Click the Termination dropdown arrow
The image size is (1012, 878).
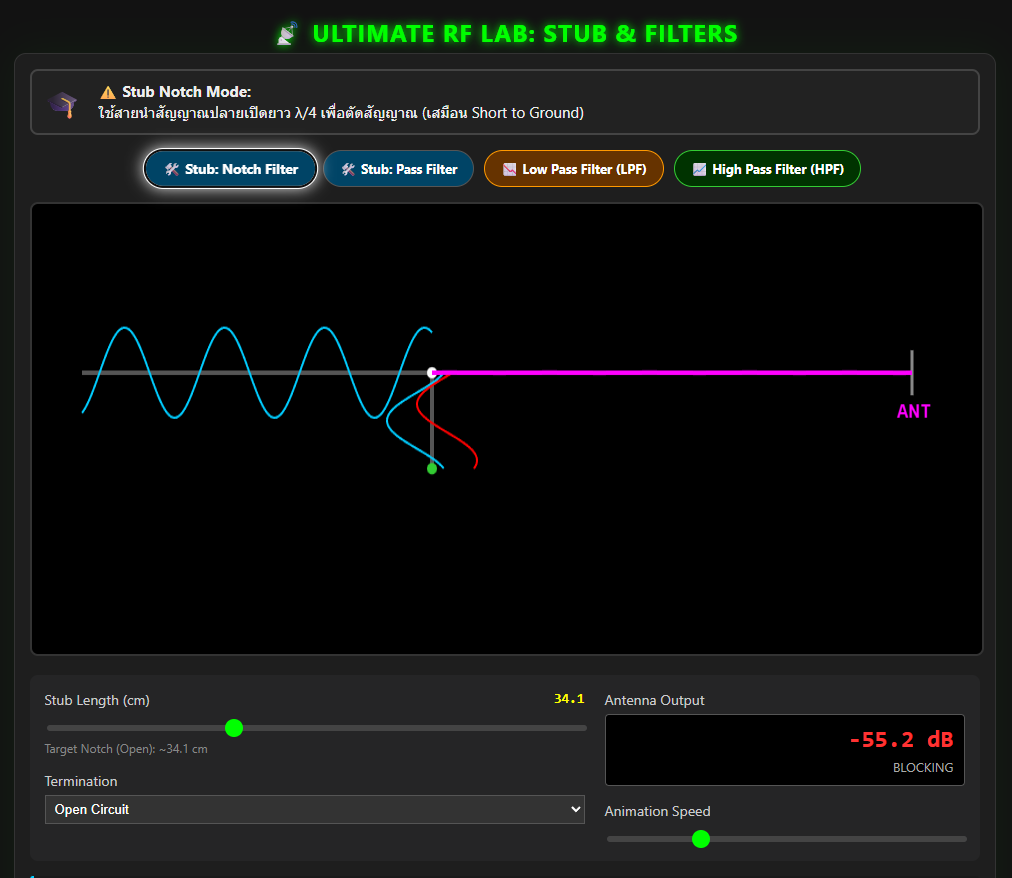point(574,809)
